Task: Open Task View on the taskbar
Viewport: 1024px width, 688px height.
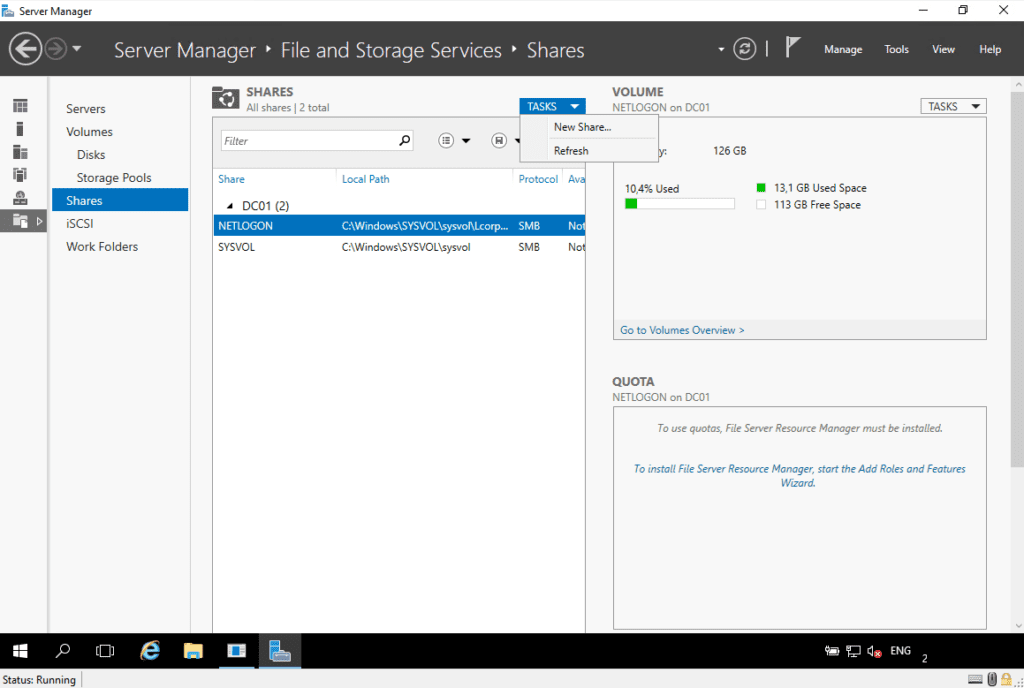Action: coord(105,651)
